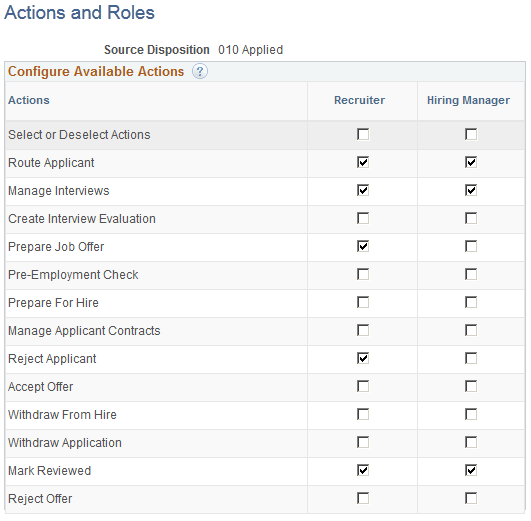531x521 pixels.
Task: Enable Recruiter for Create Interview Evaluation
Action: click(x=363, y=218)
